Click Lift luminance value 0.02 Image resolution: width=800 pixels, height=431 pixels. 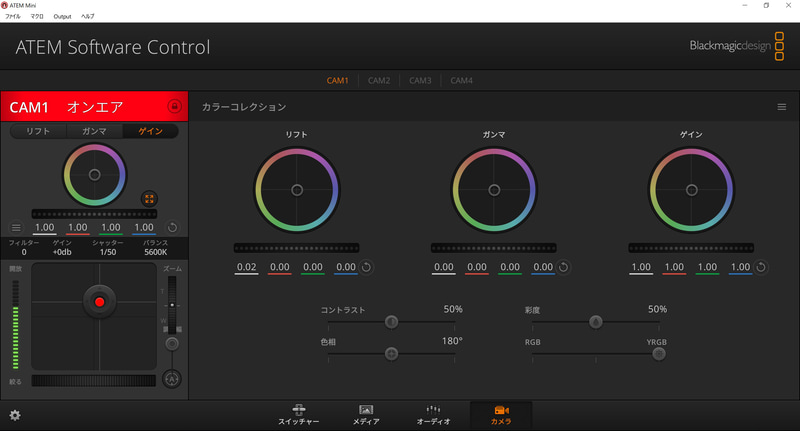tap(246, 267)
